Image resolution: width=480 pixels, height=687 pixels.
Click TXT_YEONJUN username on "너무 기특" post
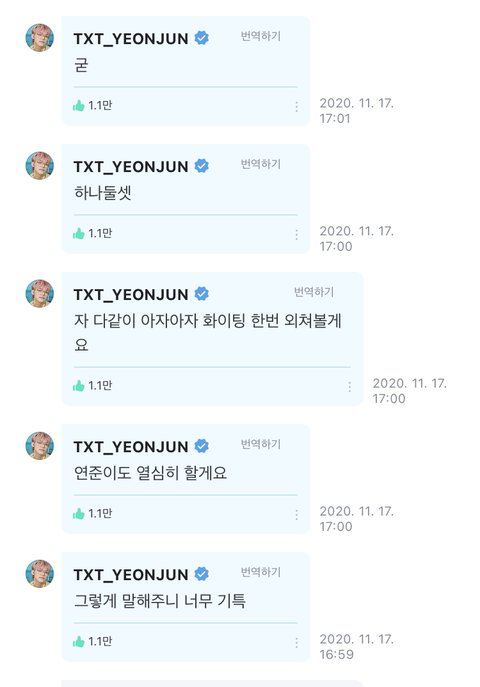click(131, 574)
